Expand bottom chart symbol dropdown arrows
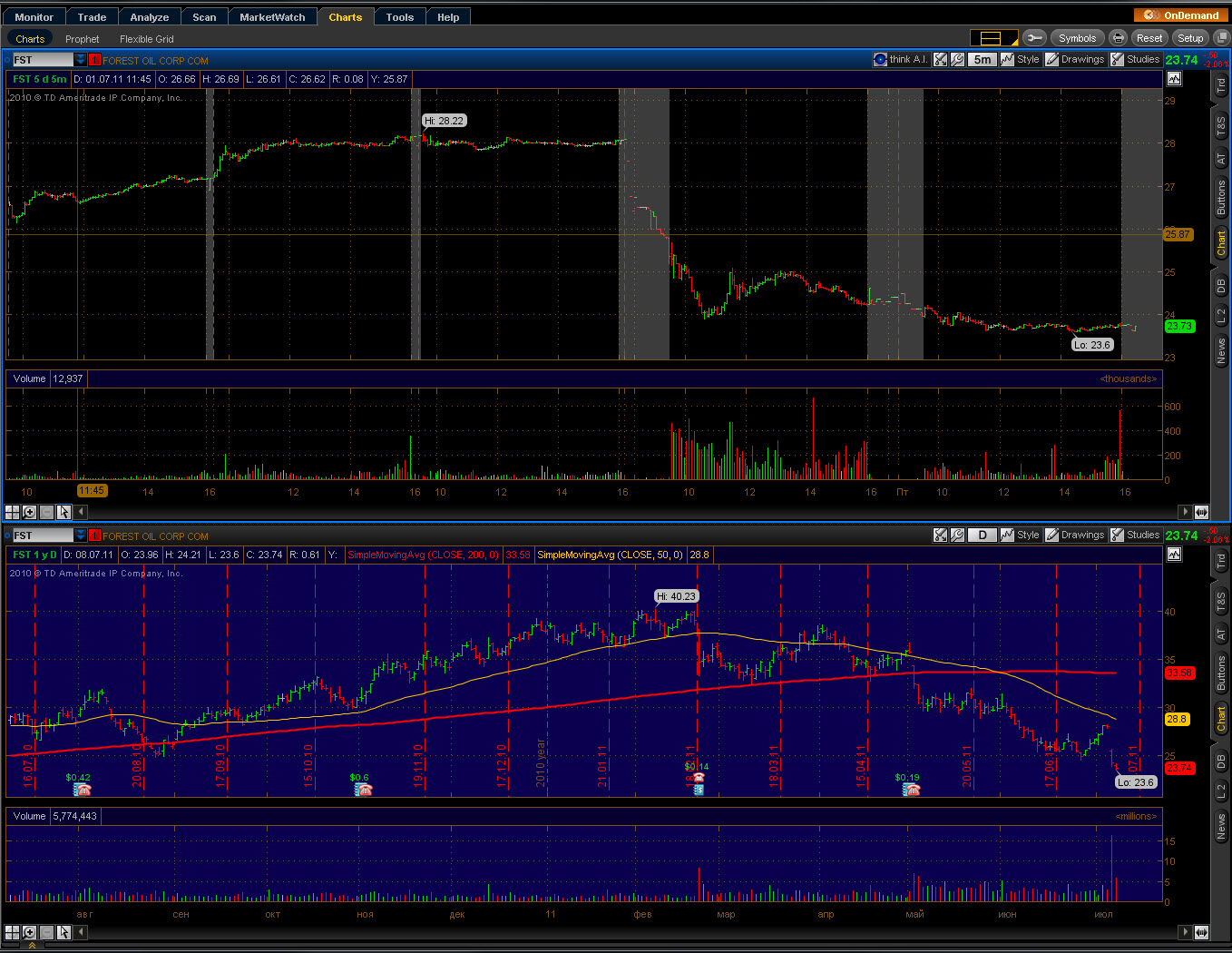The height and width of the screenshot is (953, 1232). [81, 535]
